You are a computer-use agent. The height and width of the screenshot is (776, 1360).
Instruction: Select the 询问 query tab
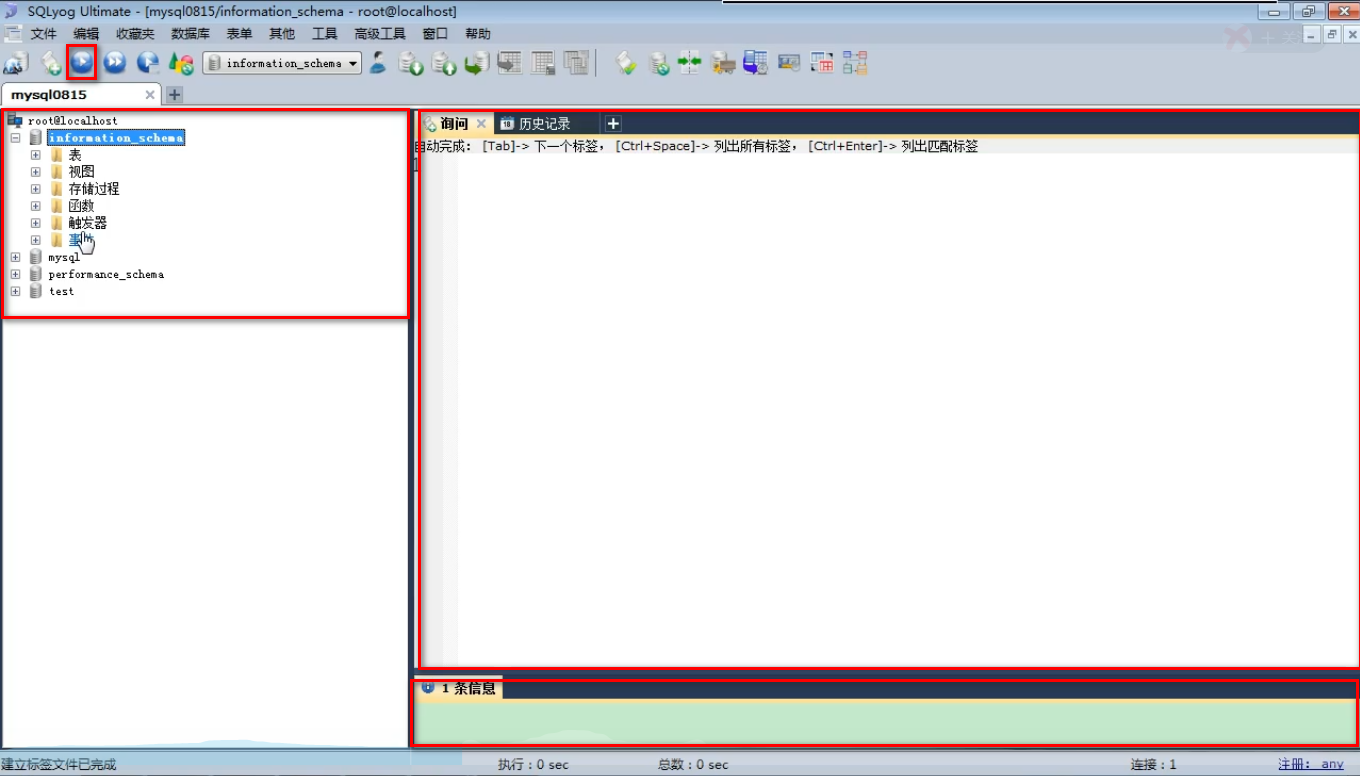click(454, 124)
